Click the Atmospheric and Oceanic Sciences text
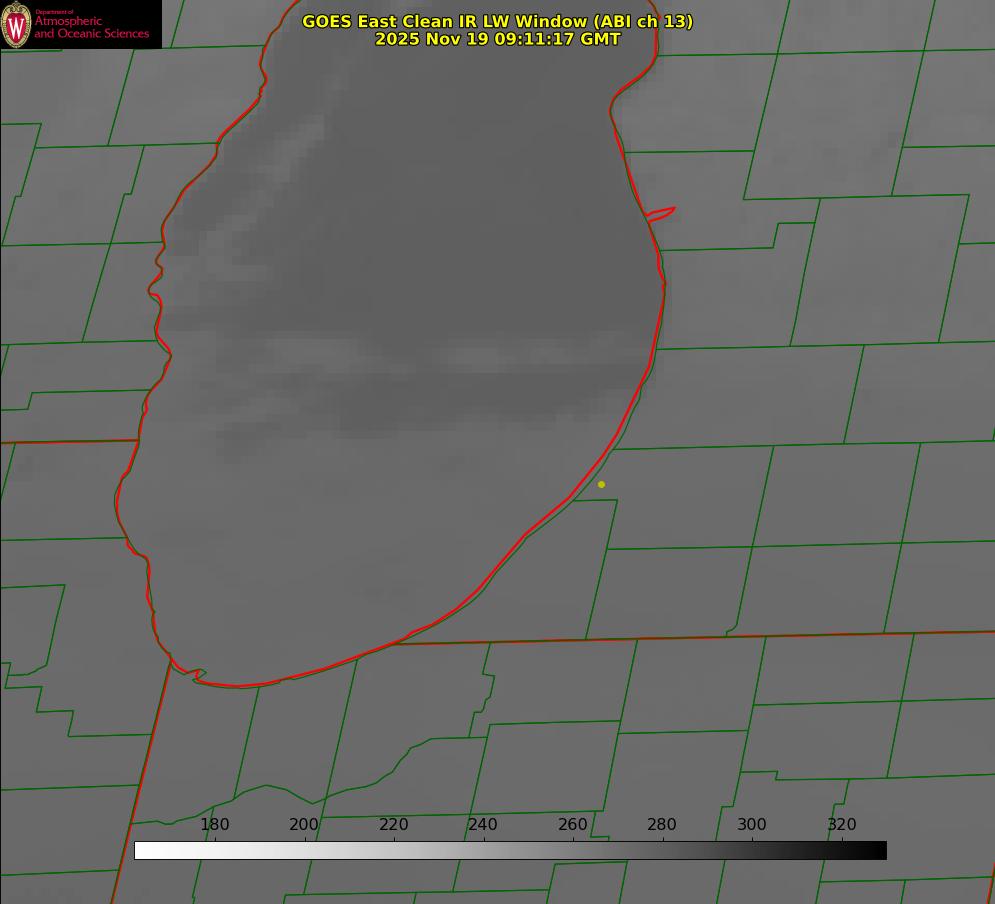 pyautogui.click(x=91, y=27)
